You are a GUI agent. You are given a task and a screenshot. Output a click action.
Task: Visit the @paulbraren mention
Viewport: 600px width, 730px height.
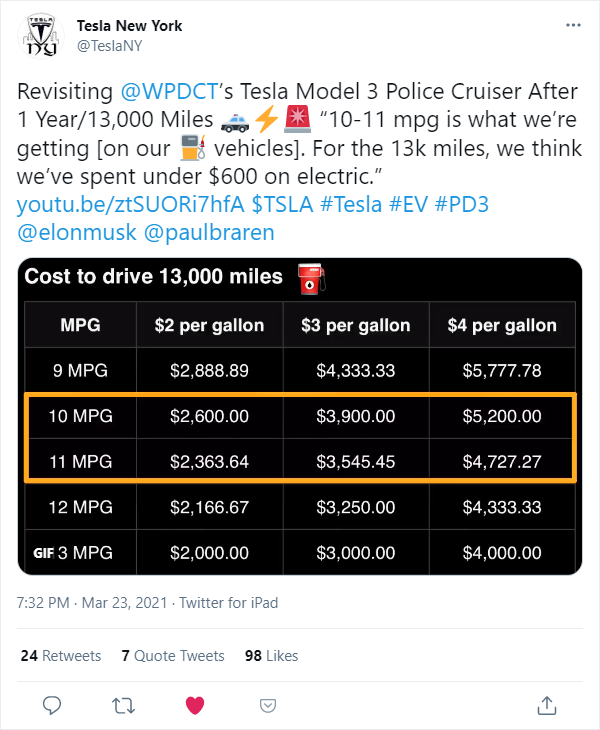click(209, 232)
